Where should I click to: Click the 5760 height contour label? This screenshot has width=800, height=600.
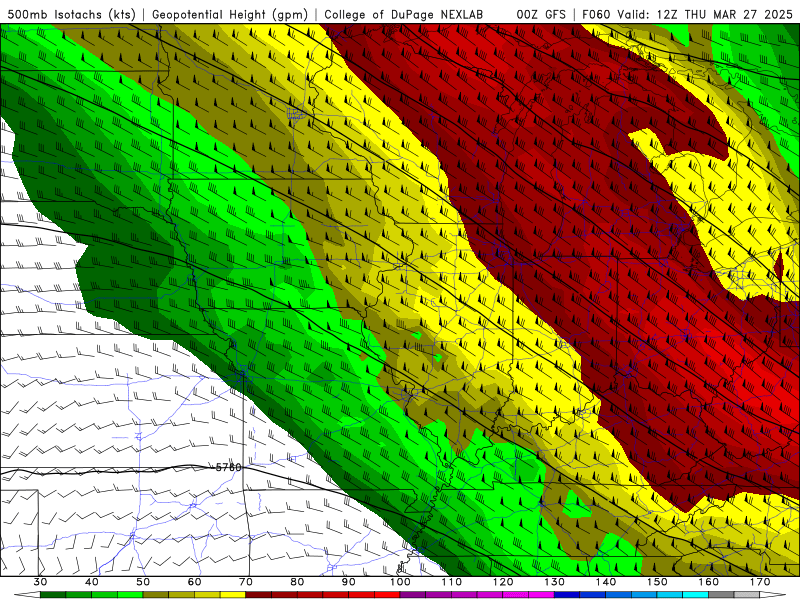228,467
